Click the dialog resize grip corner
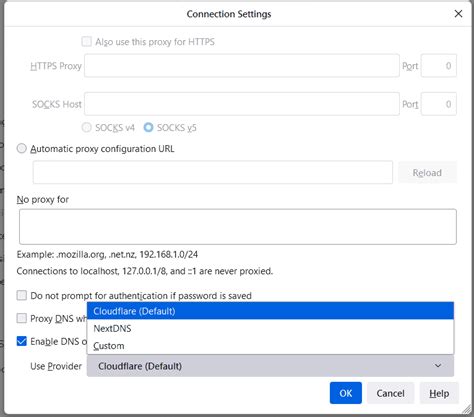The width and height of the screenshot is (474, 417). pyautogui.click(x=467, y=409)
